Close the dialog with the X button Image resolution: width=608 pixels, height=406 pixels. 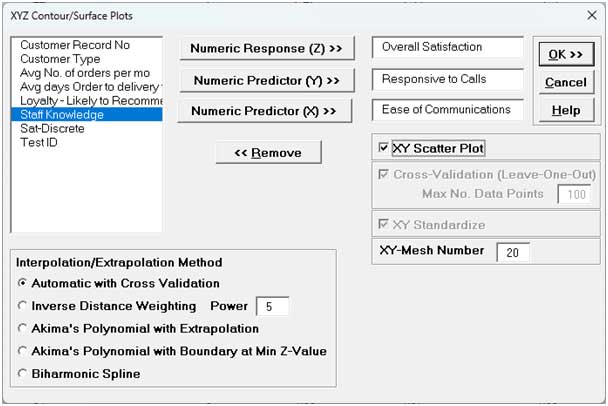pyautogui.click(x=592, y=16)
